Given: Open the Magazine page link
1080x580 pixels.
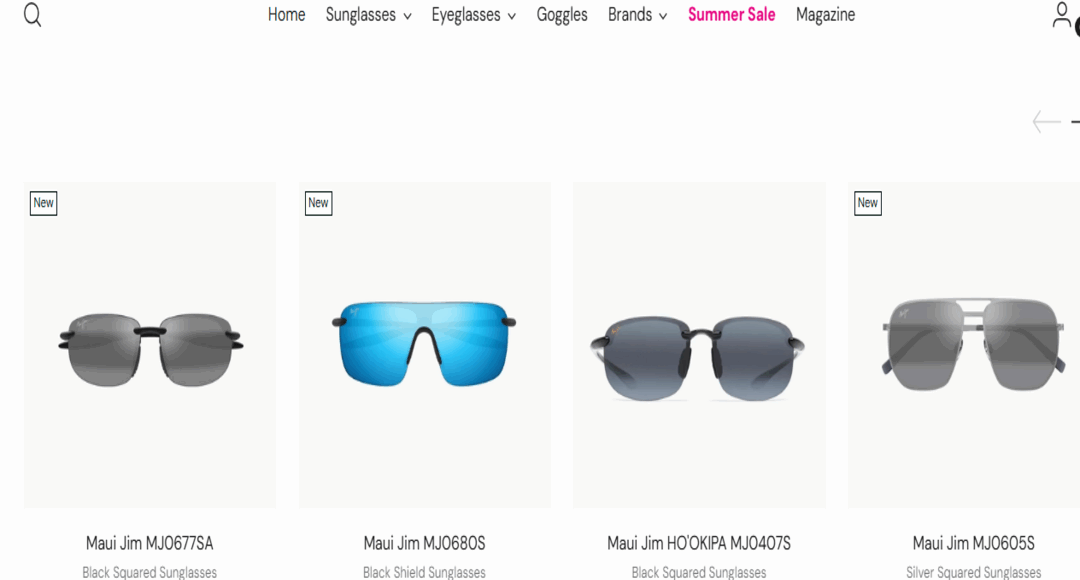Looking at the screenshot, I should tap(825, 14).
